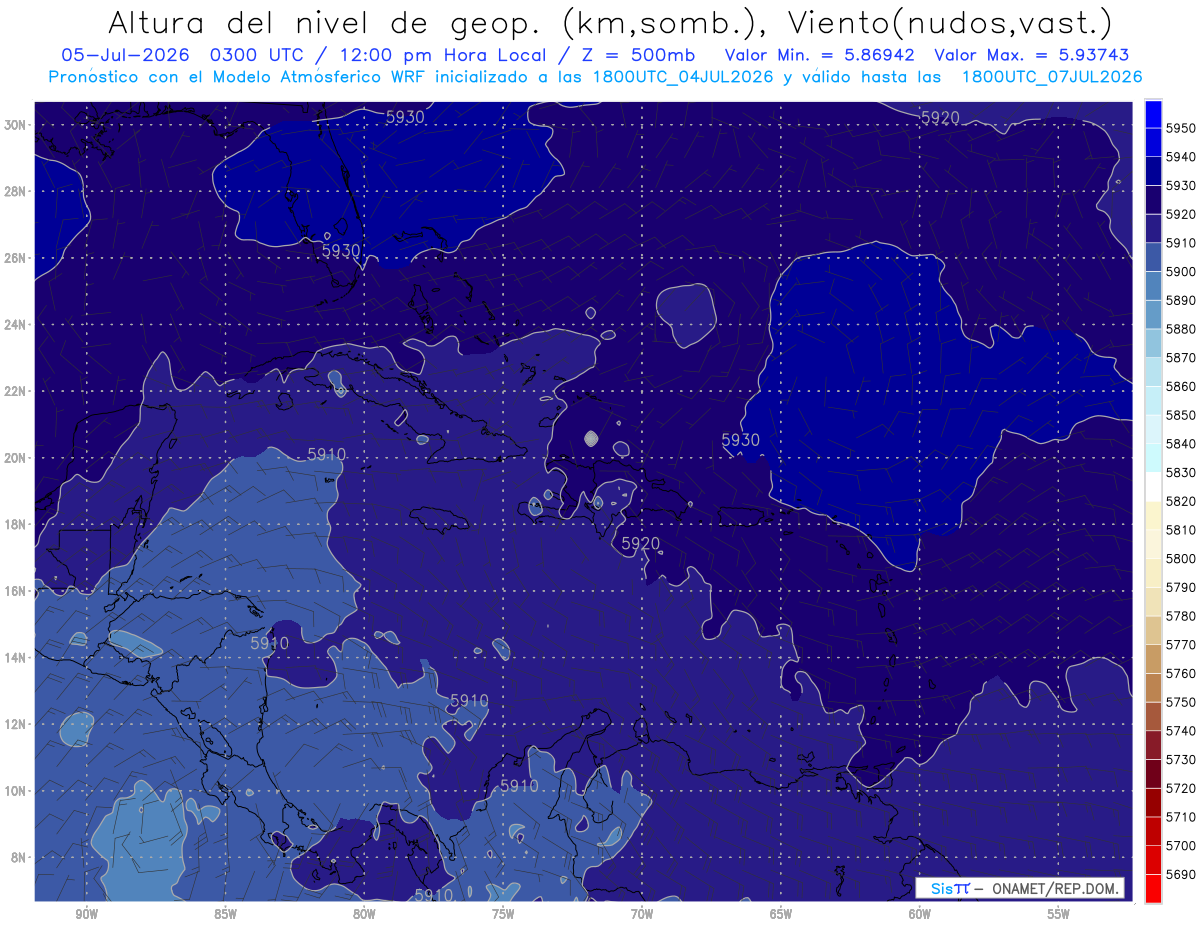
Task: Click the 5920 contour label just south of Hispaniola
Action: (641, 544)
